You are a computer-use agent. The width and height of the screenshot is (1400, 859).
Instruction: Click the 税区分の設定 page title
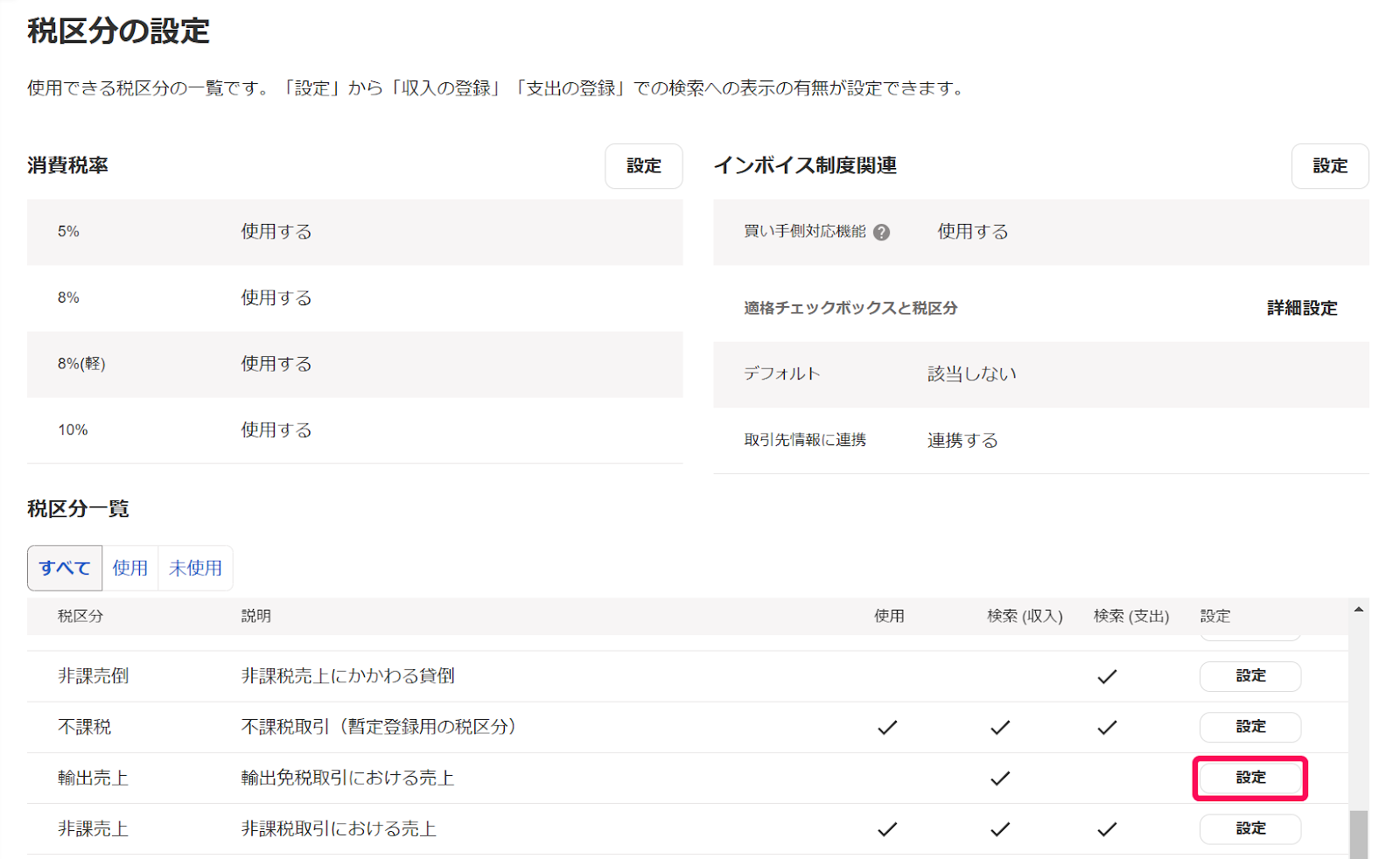pos(118,31)
